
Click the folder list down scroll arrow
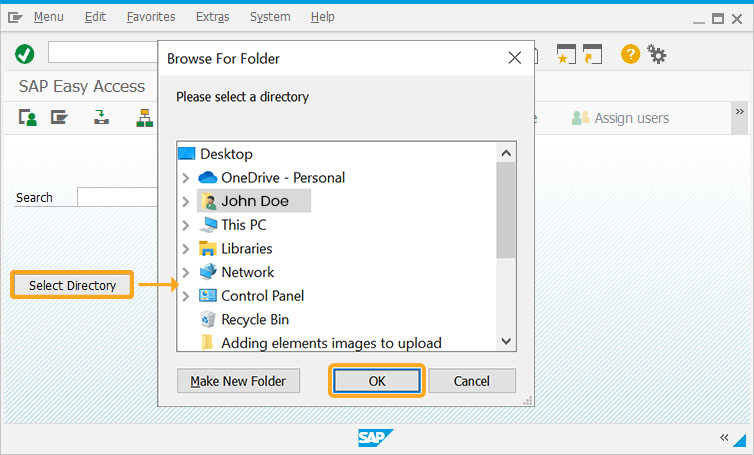pyautogui.click(x=506, y=341)
